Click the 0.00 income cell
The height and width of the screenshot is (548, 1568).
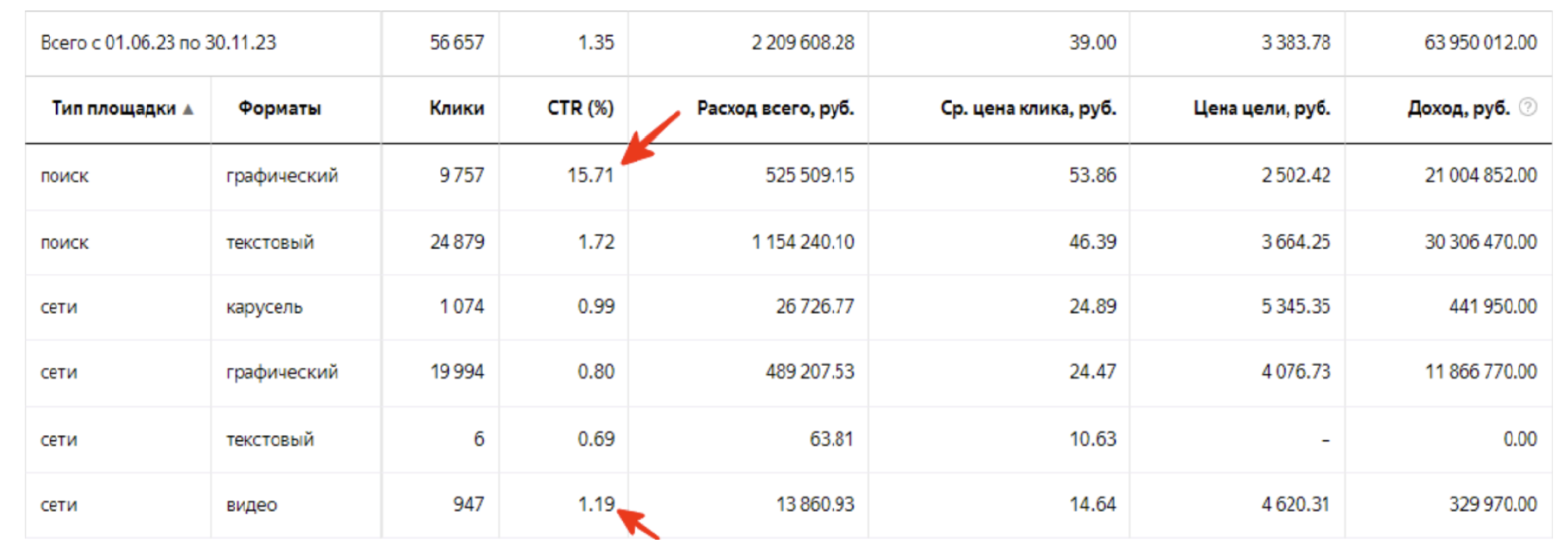pyautogui.click(x=1519, y=440)
